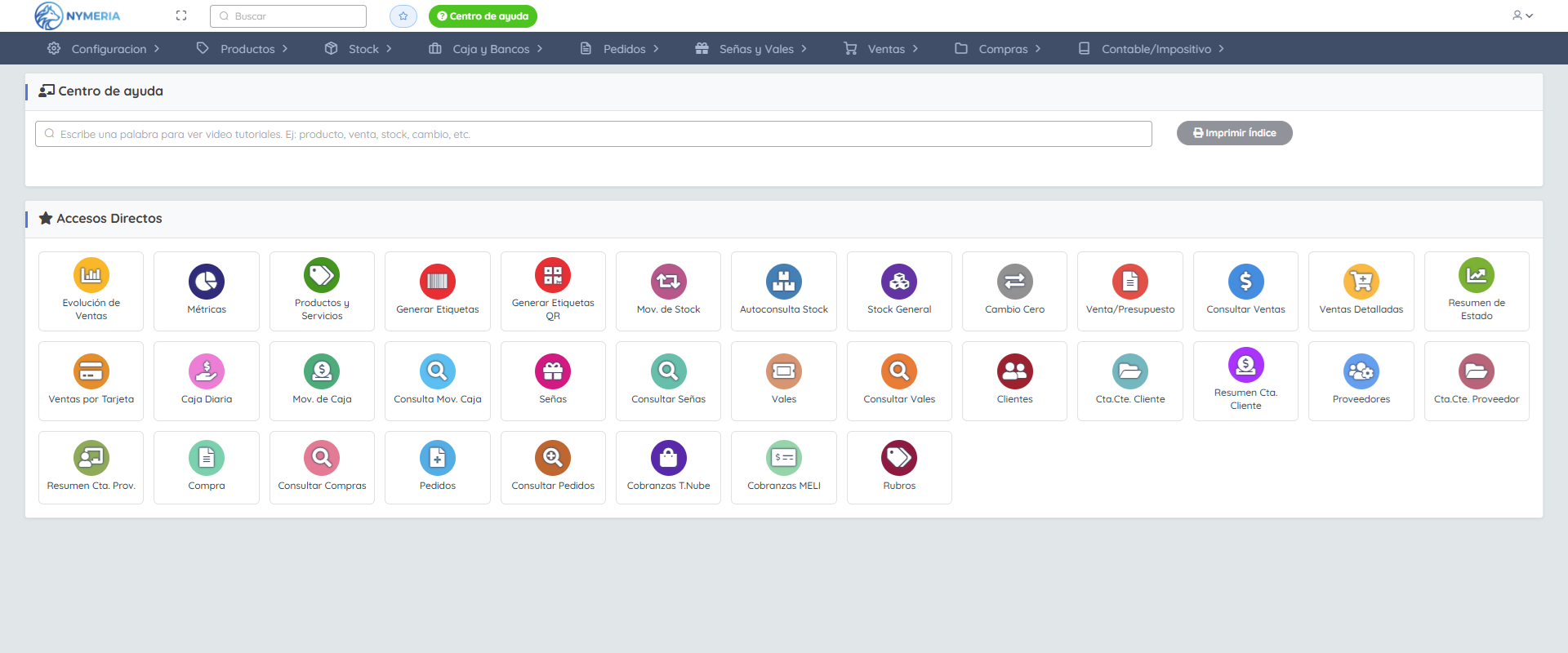Expand the Caja y Bancos menu
The width and height of the screenshot is (1568, 653).
click(486, 49)
